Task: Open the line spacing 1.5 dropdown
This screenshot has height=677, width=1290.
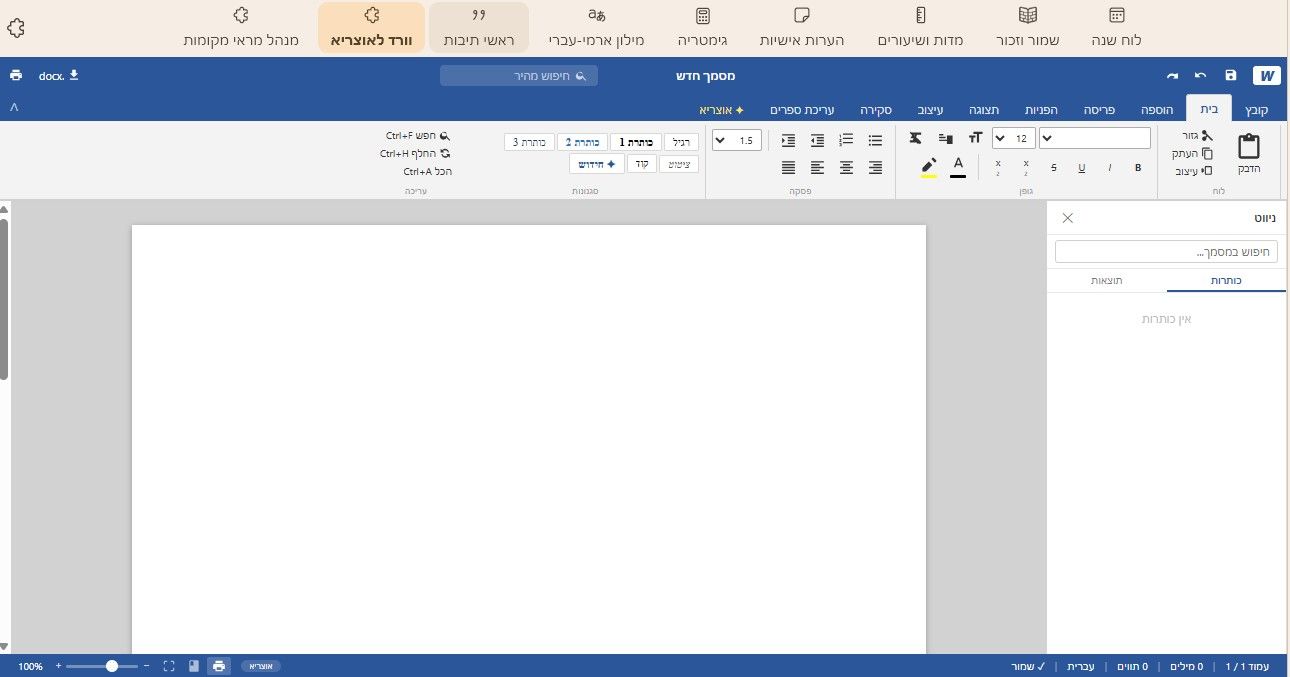Action: (x=737, y=140)
